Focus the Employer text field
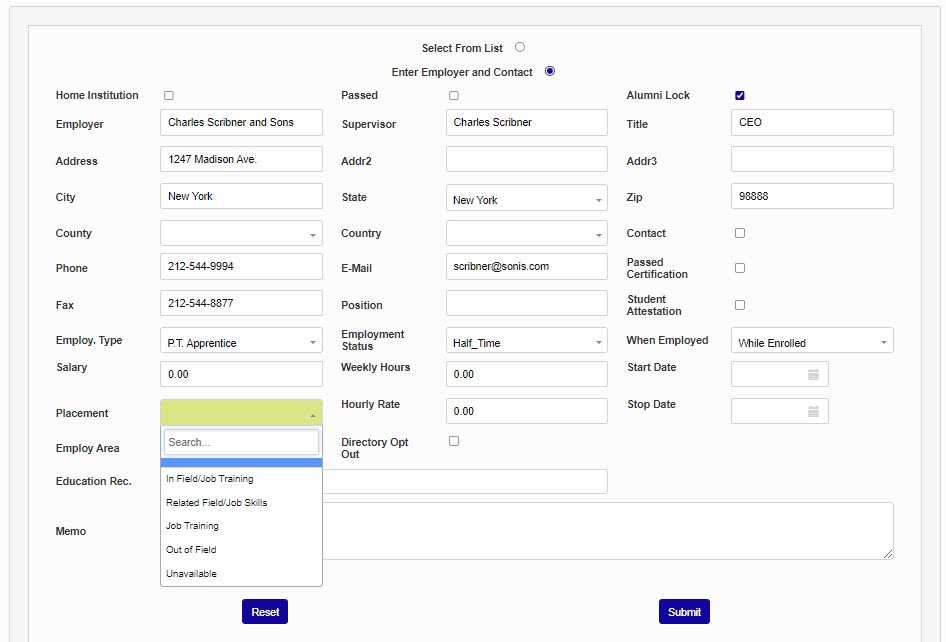 click(x=241, y=123)
